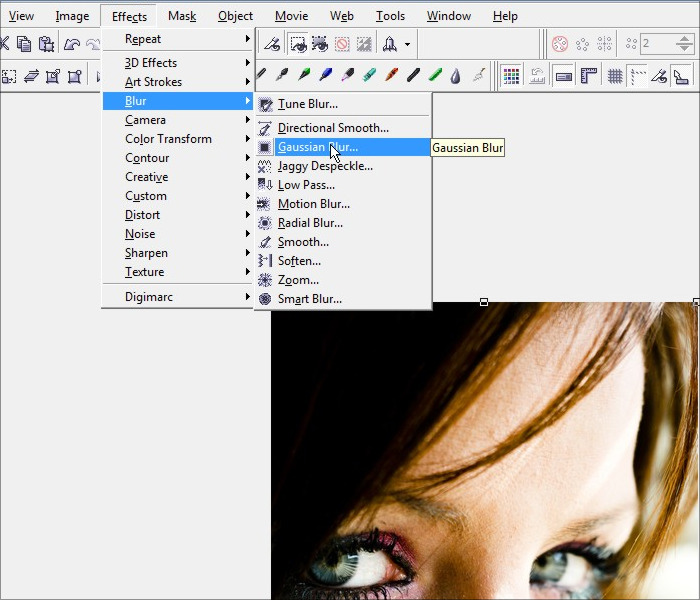Click the rocket launcher icon
The height and width of the screenshot is (600, 700).
click(389, 44)
